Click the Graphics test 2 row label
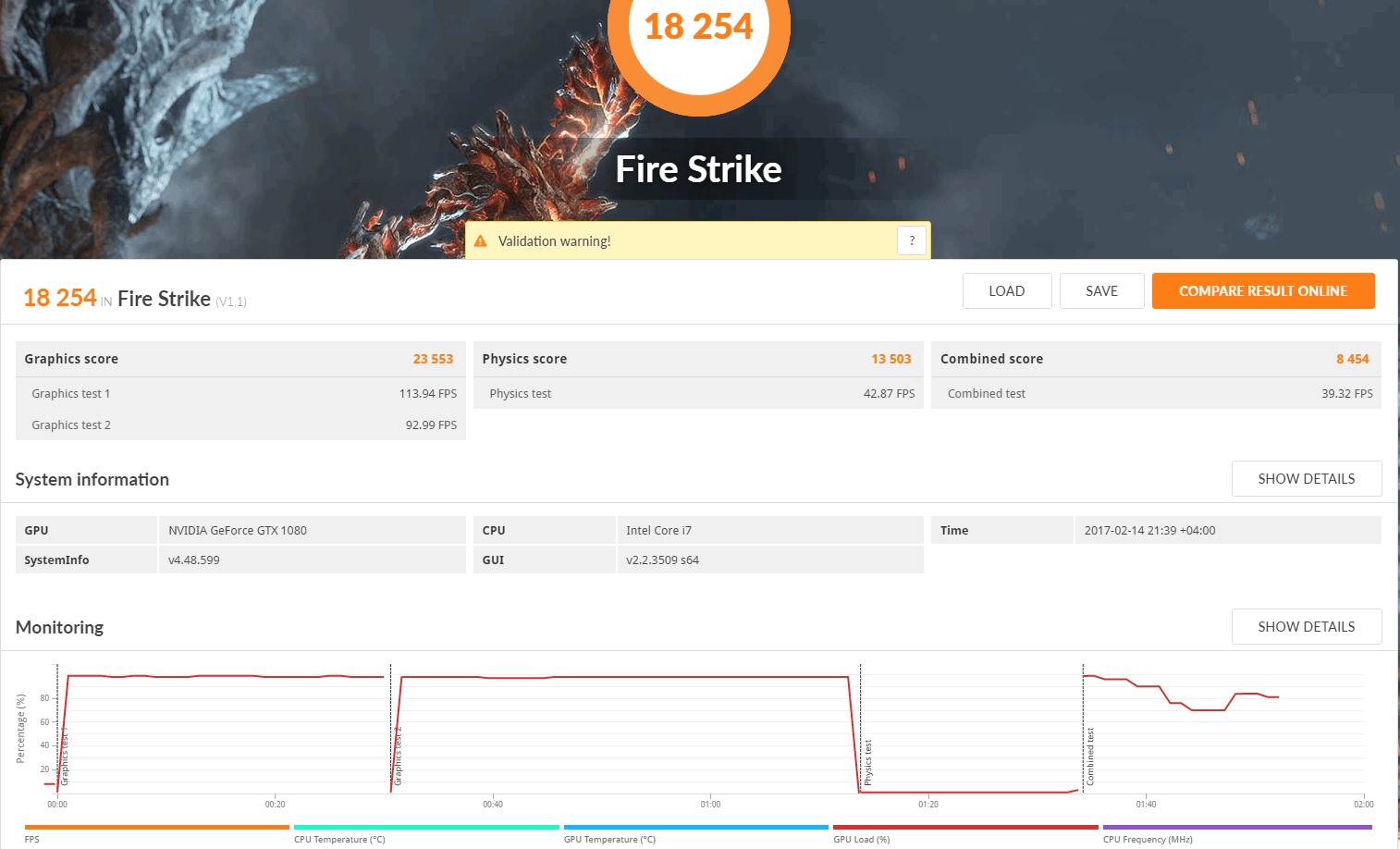This screenshot has width=1400, height=849. point(71,425)
